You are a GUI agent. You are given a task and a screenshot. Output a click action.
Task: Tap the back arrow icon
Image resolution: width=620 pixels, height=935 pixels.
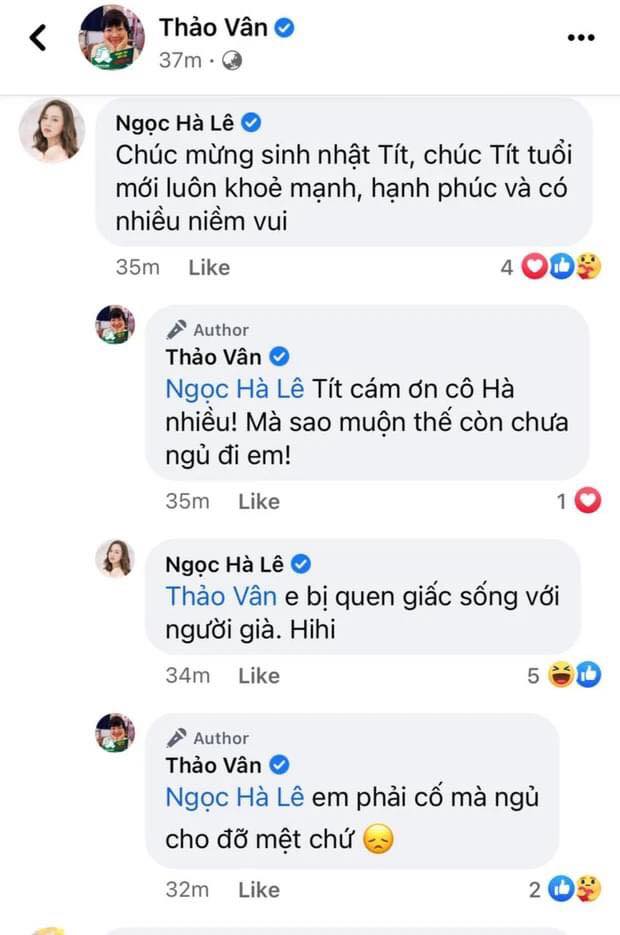[x=38, y=38]
